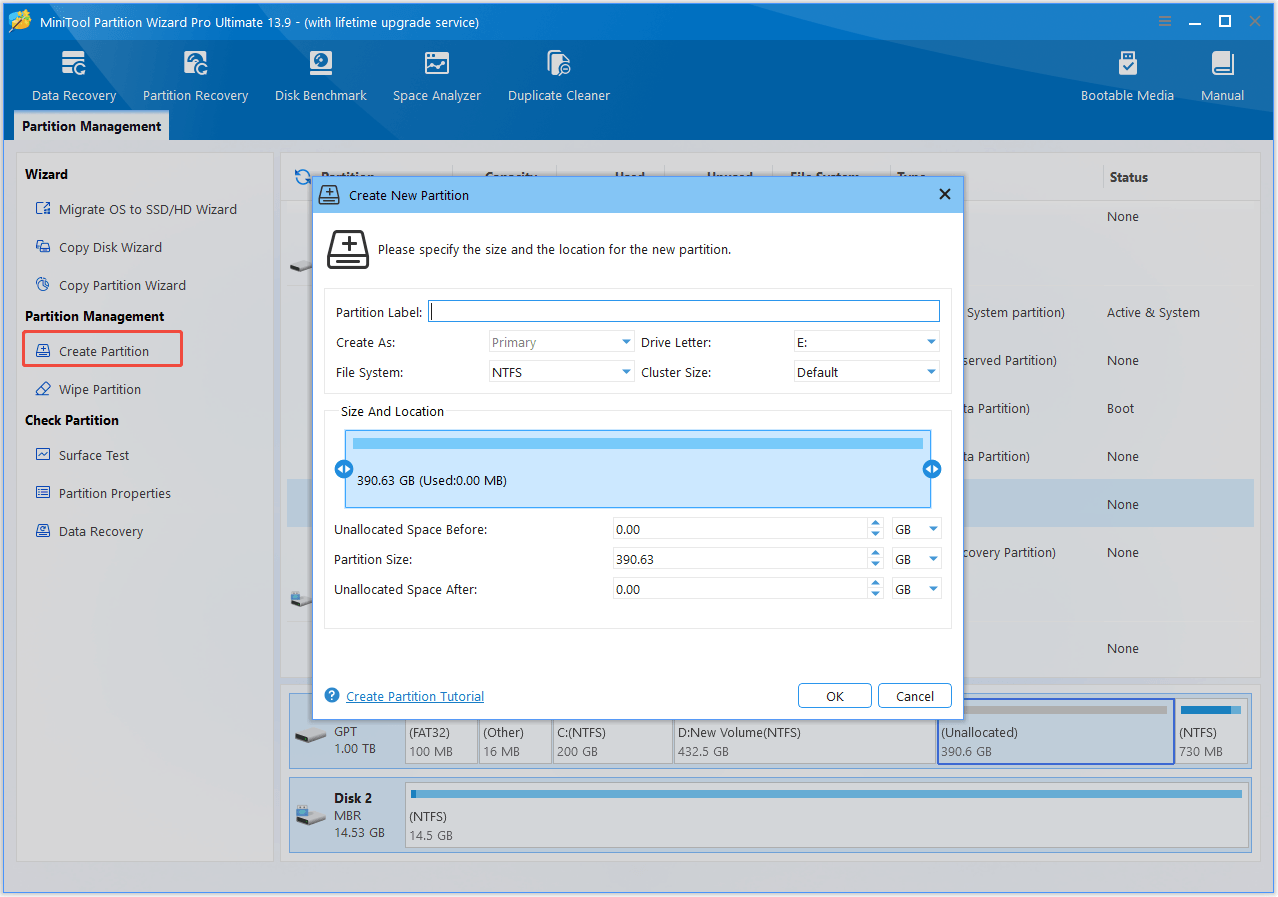Open Disk Benchmark tool
The height and width of the screenshot is (897, 1278).
pos(321,76)
